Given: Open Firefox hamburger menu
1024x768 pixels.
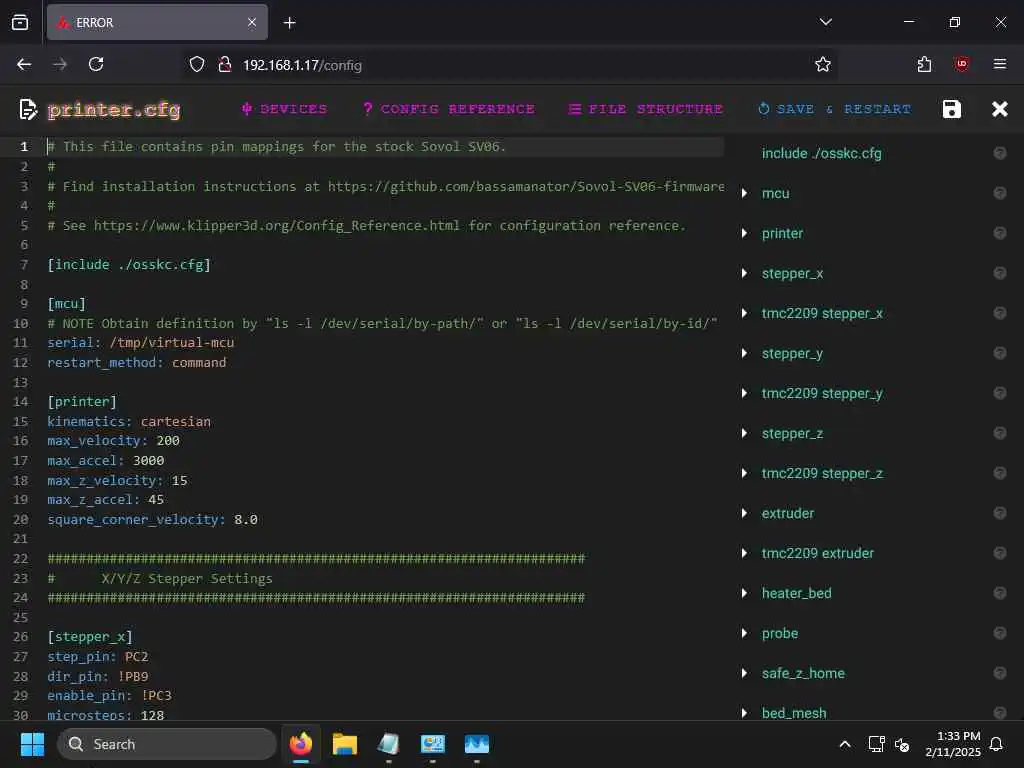Looking at the screenshot, I should [999, 64].
